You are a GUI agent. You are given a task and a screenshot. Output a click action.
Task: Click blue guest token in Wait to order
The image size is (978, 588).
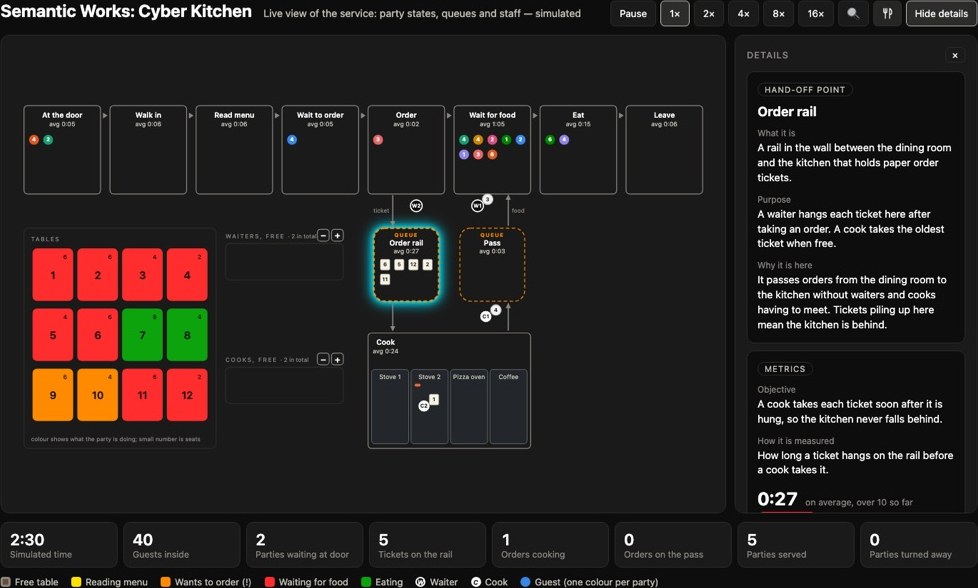click(292, 140)
